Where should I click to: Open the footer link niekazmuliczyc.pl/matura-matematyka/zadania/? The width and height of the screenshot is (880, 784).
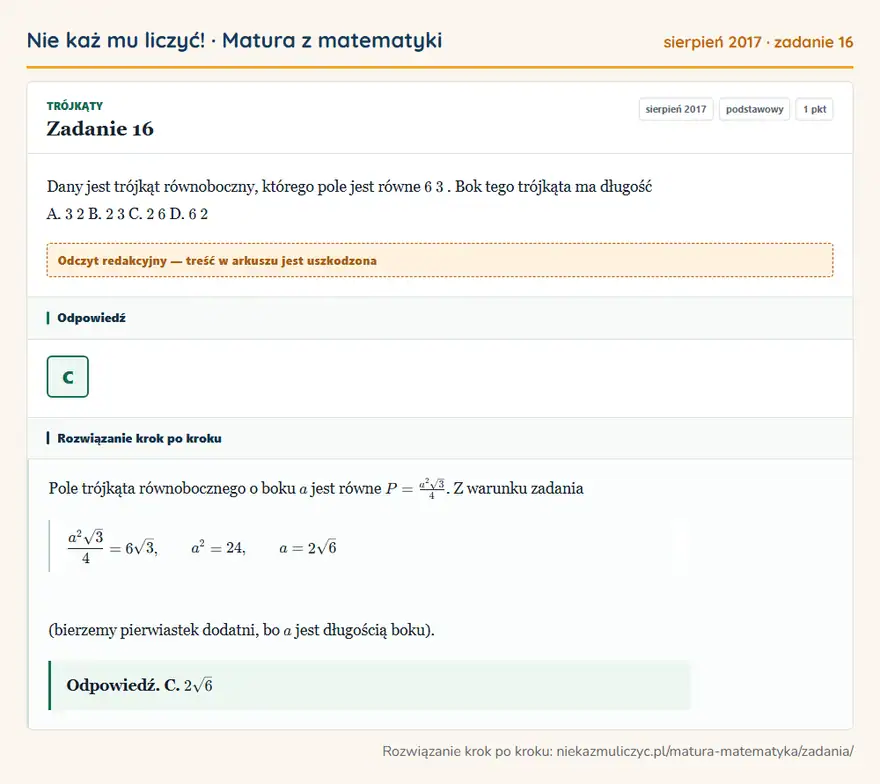pyautogui.click(x=705, y=751)
